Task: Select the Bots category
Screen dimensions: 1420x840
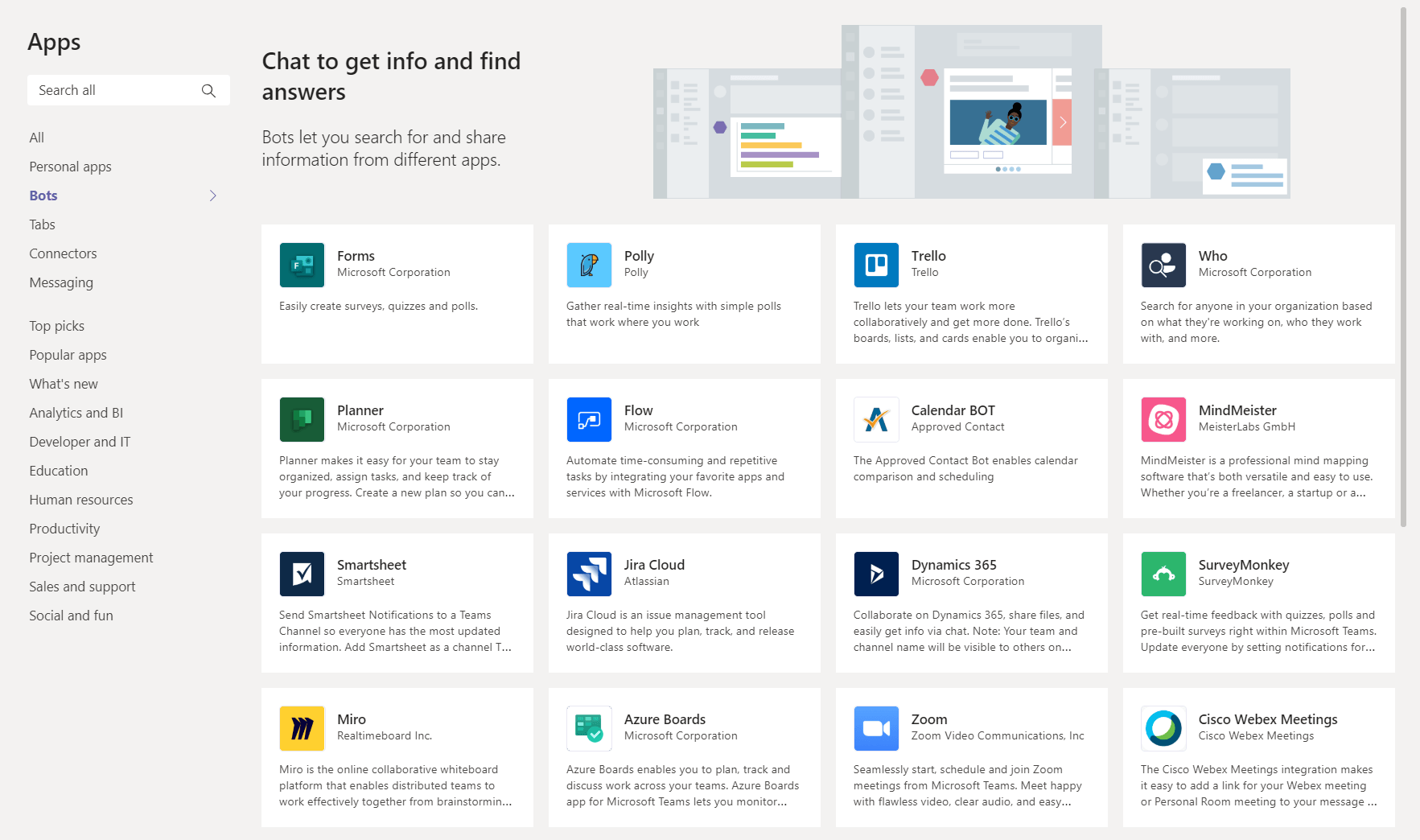Action: [43, 196]
